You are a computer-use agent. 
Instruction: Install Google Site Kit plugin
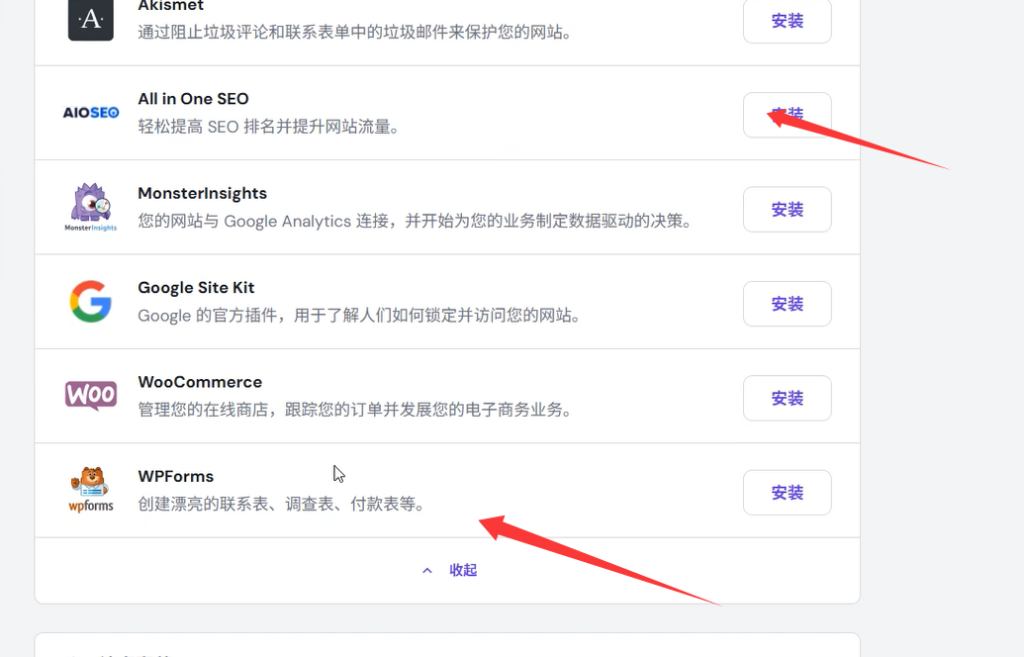pyautogui.click(x=787, y=304)
